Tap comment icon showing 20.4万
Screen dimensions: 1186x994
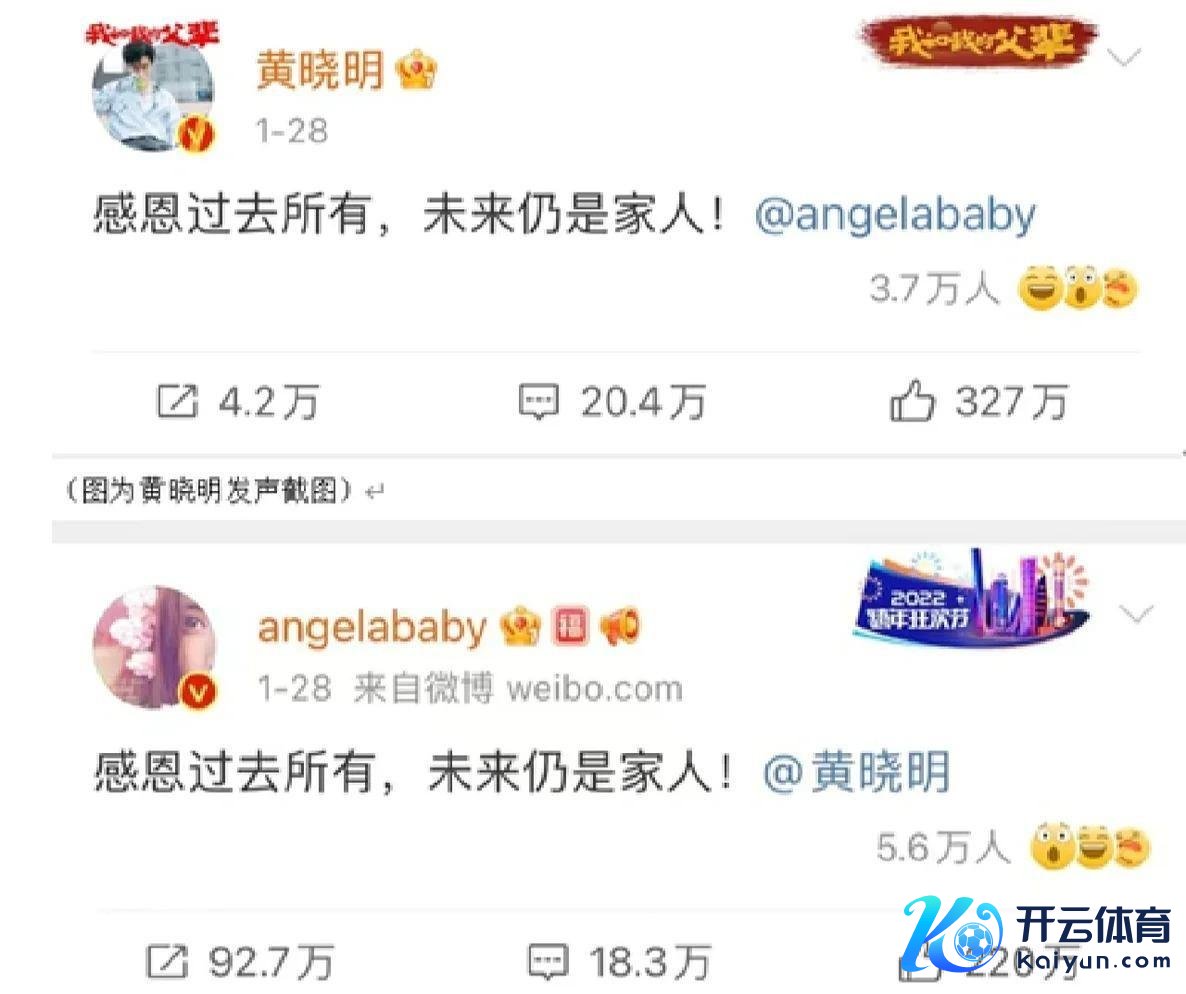[x=539, y=402]
